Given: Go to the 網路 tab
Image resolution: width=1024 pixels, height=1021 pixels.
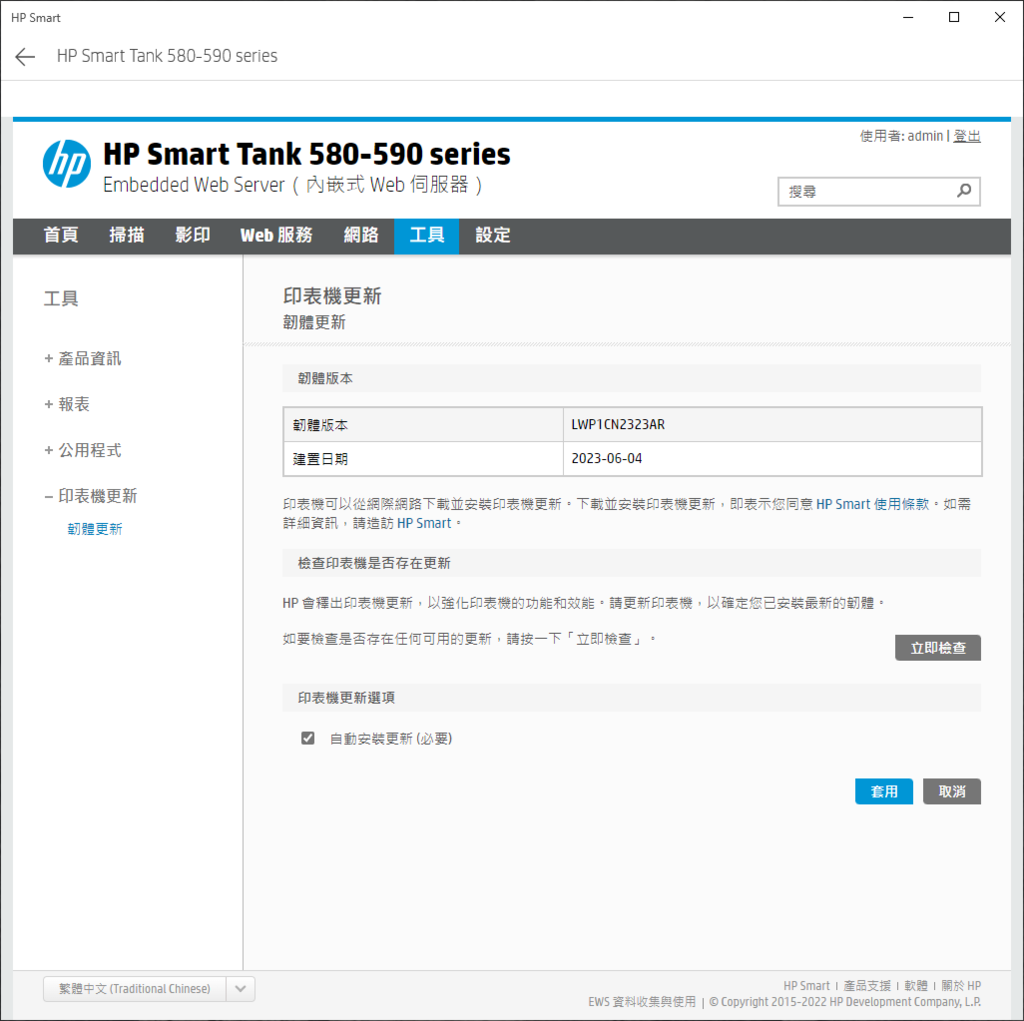Looking at the screenshot, I should [361, 235].
